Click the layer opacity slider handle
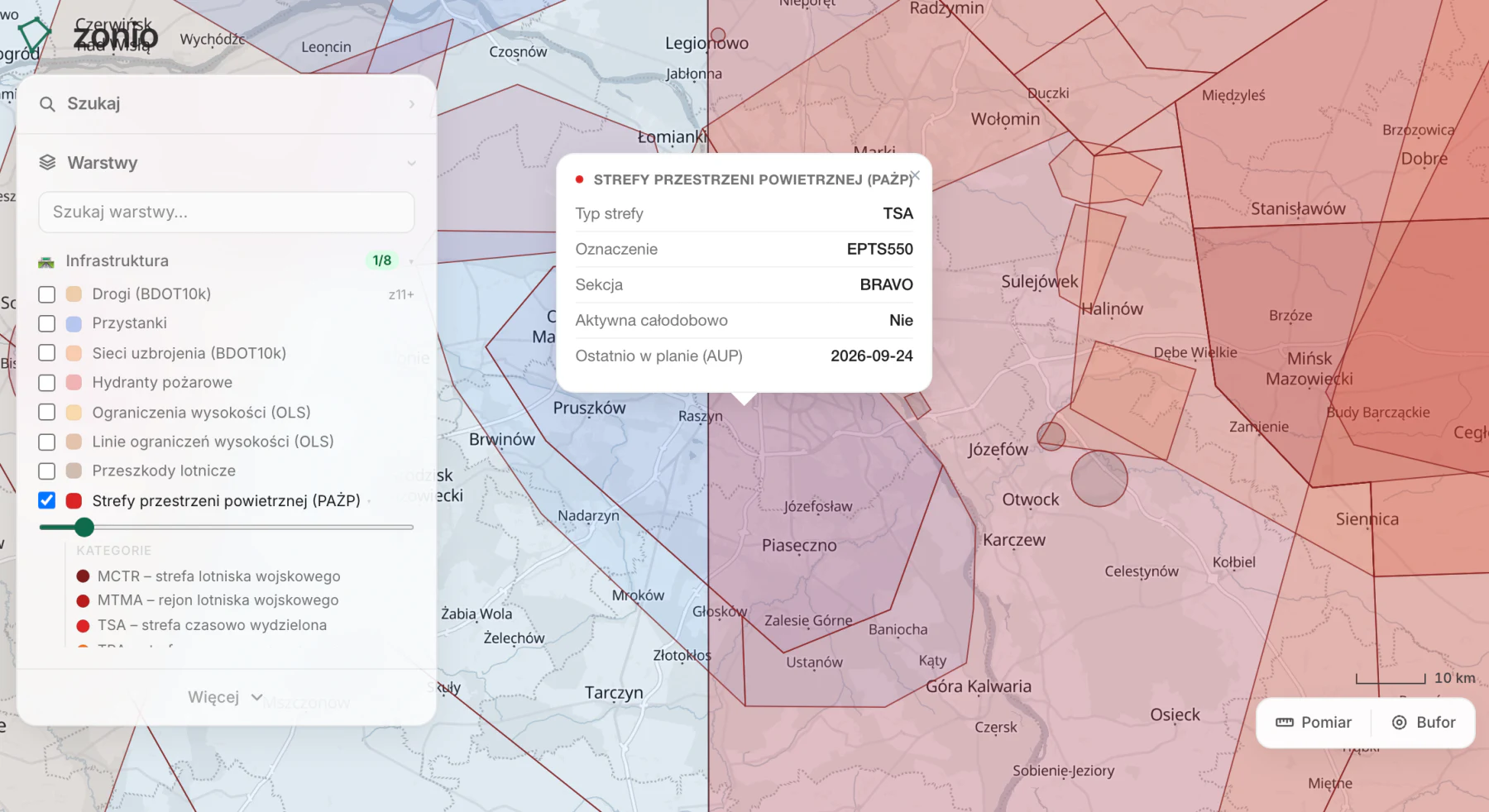The image size is (1489, 812). [84, 527]
